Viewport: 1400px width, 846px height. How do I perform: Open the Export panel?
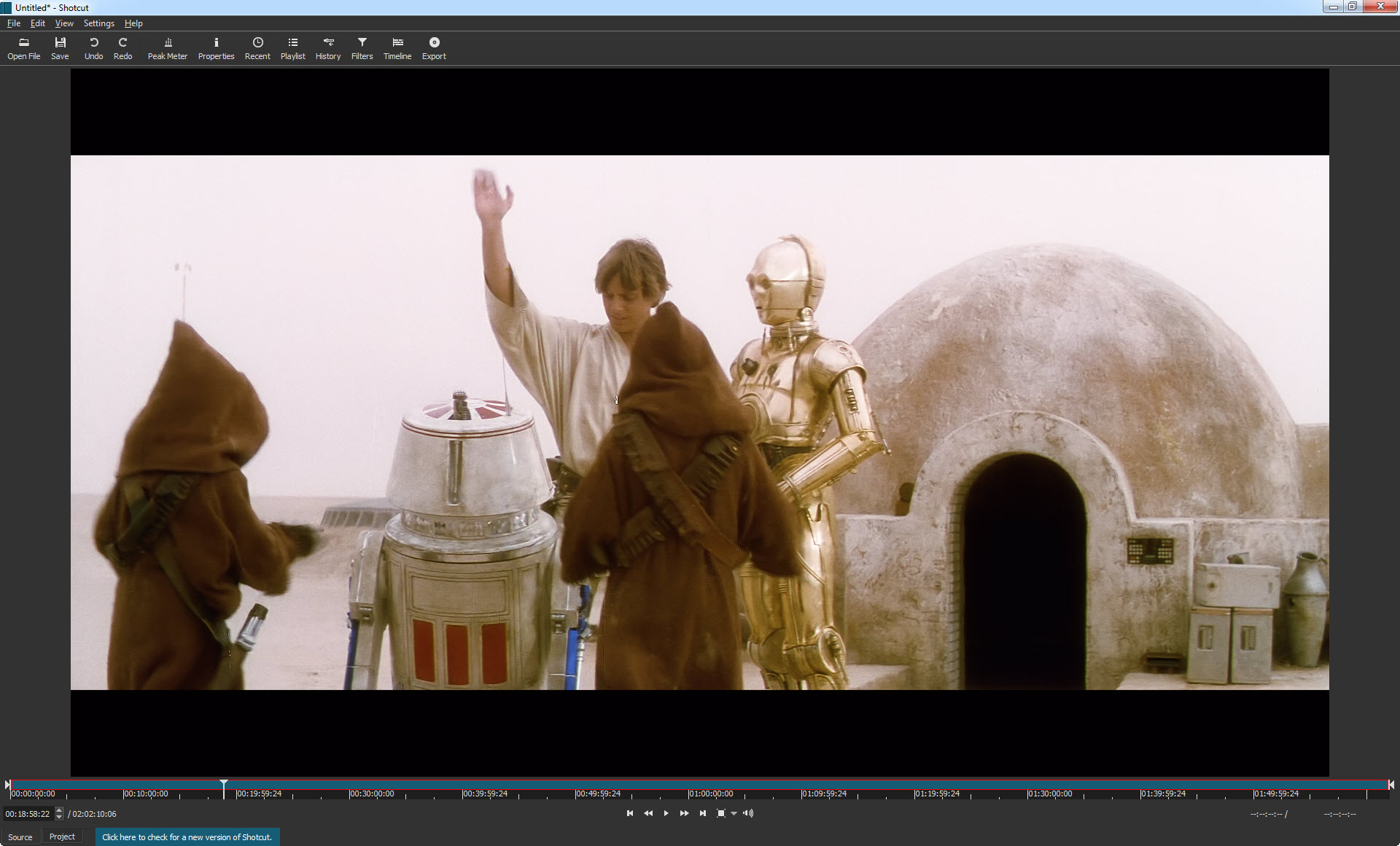click(x=434, y=48)
